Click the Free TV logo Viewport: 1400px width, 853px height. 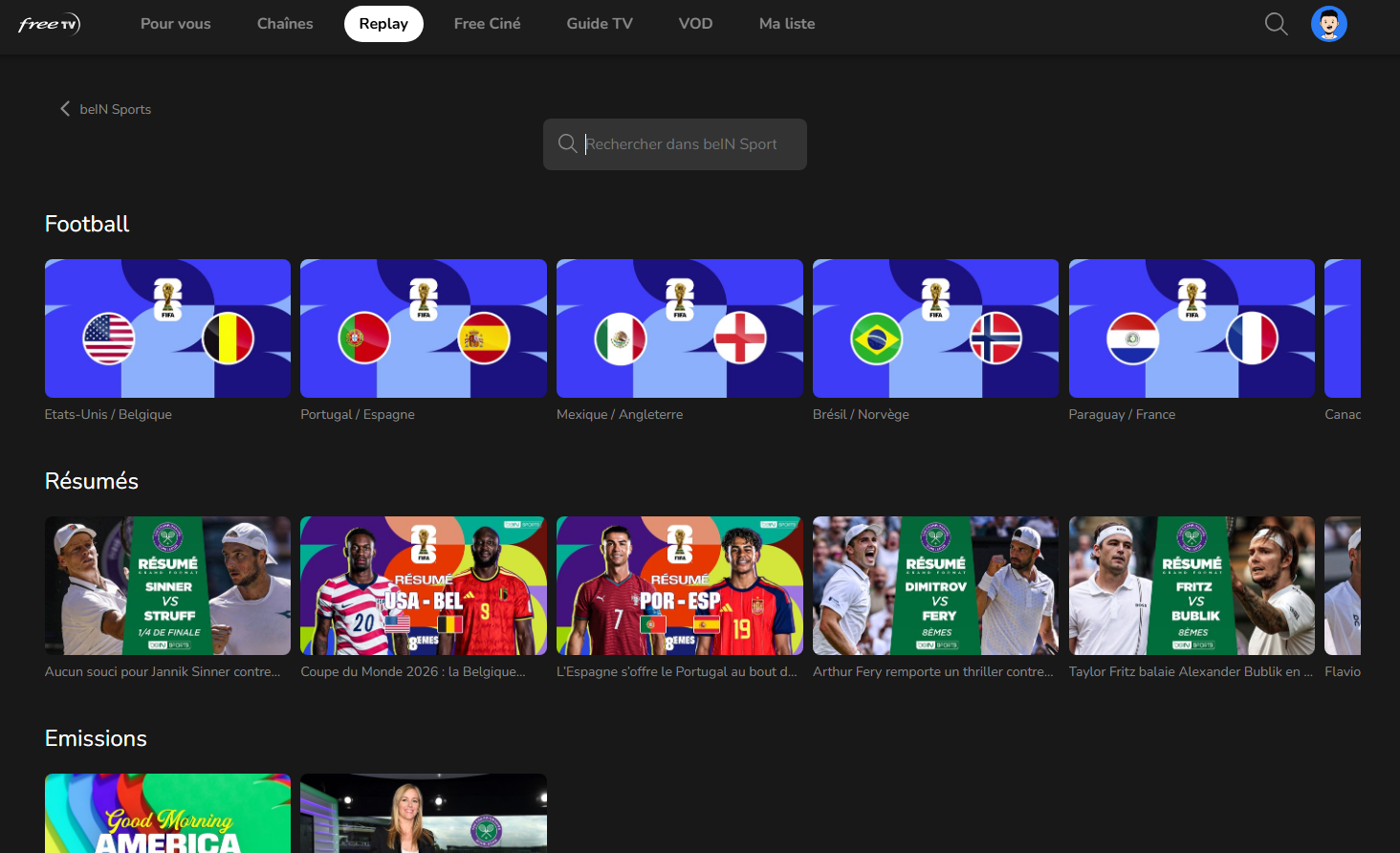coord(49,24)
